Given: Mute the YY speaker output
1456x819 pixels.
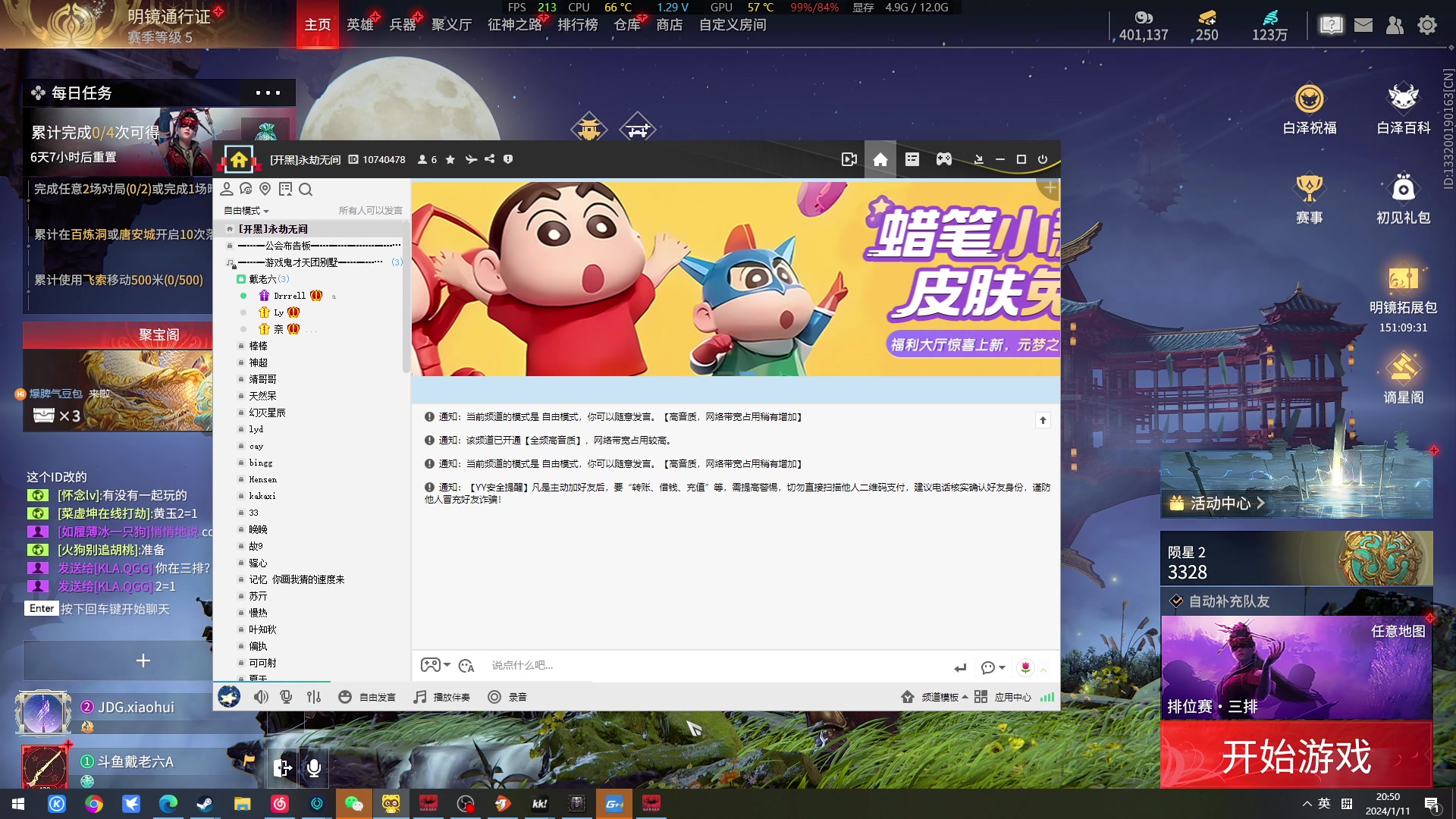Looking at the screenshot, I should coord(261,697).
